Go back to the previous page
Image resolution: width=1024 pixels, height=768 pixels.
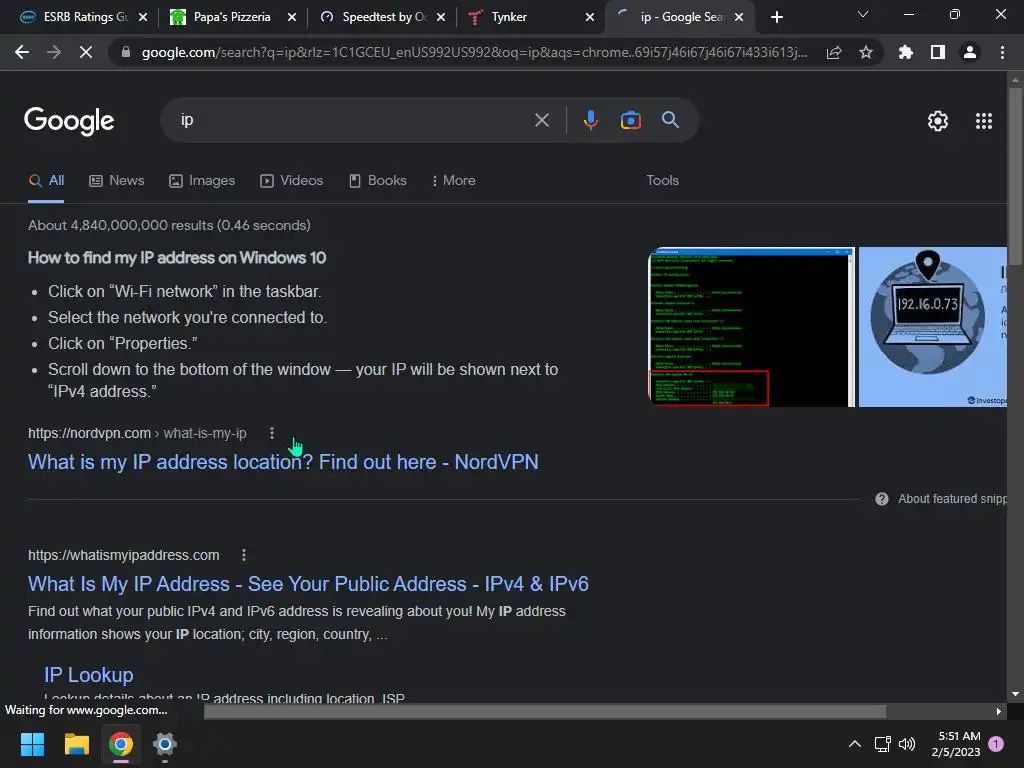click(22, 52)
